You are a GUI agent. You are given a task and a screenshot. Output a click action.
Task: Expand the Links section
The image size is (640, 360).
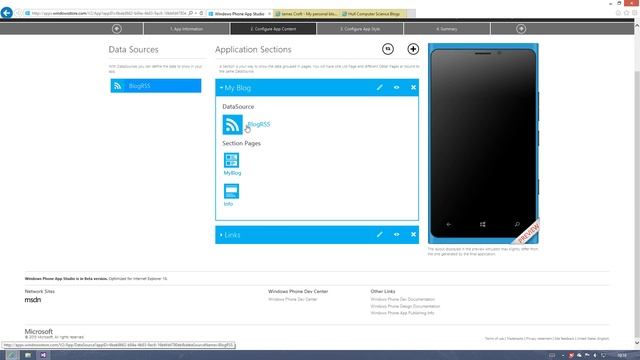tap(221, 235)
